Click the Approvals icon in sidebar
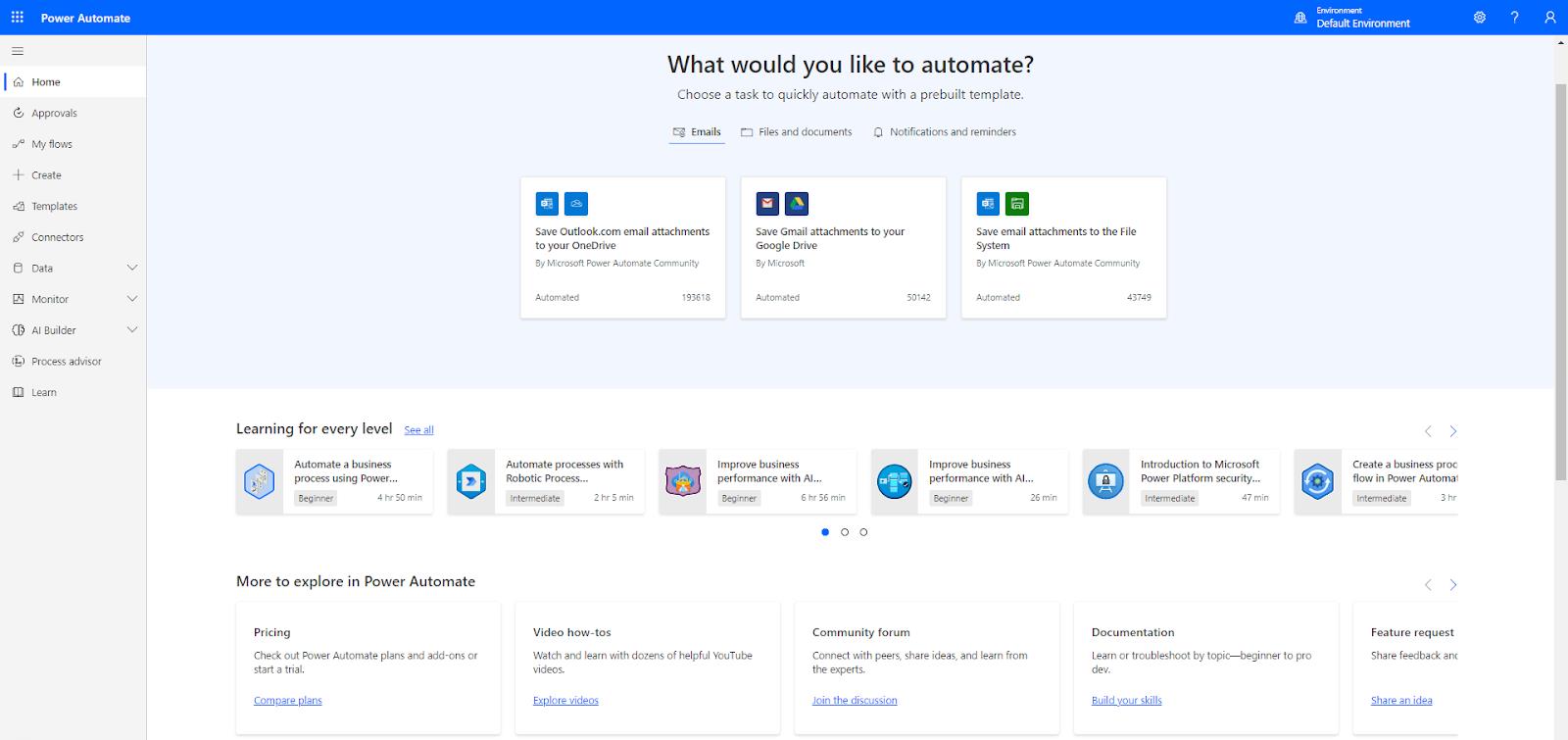The height and width of the screenshot is (740, 1568). (19, 114)
